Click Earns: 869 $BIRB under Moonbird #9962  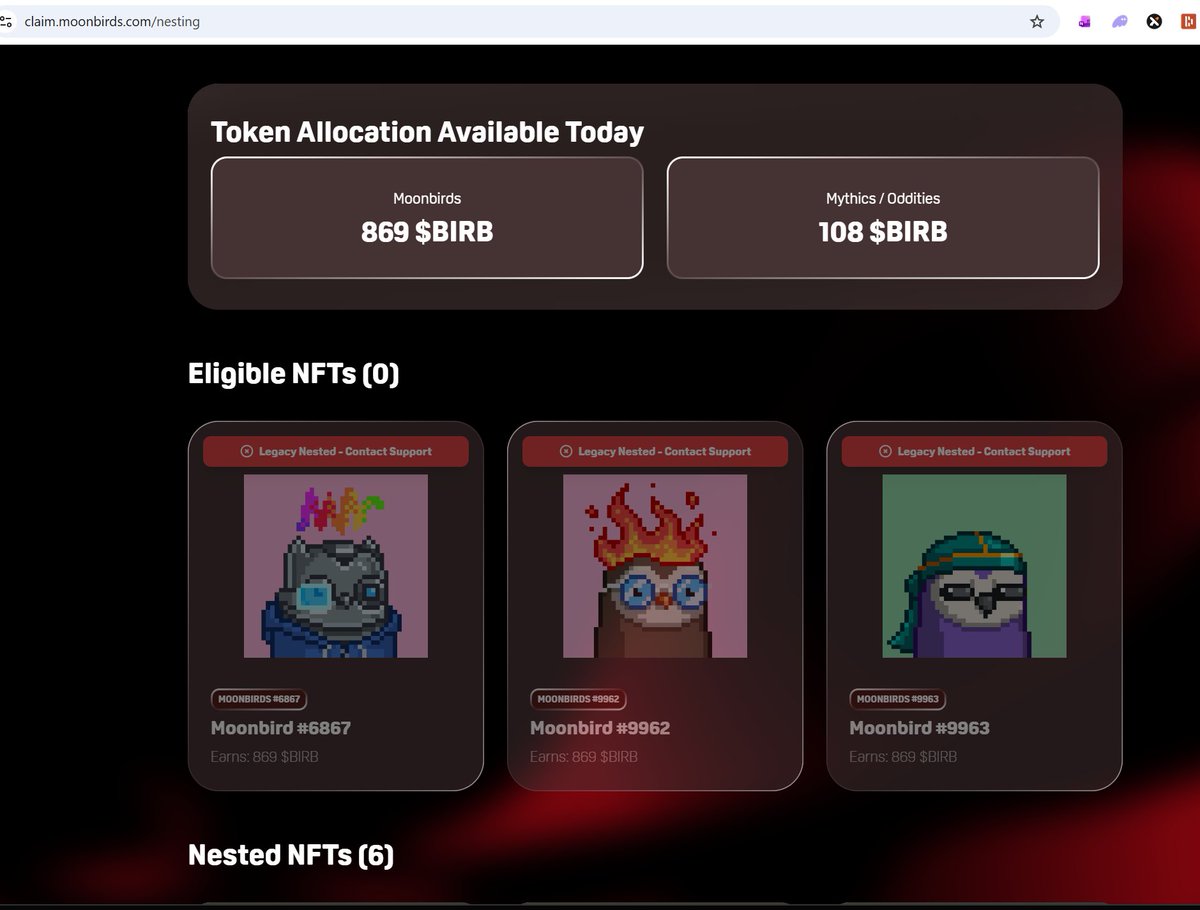click(584, 757)
